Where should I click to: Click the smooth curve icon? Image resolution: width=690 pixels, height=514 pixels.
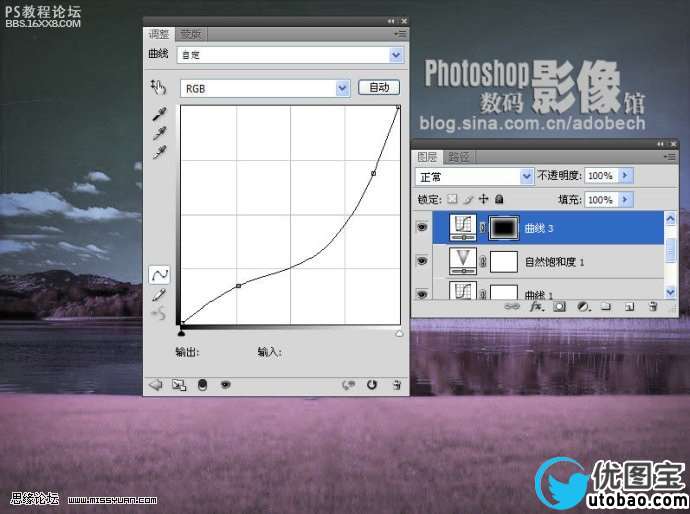(x=159, y=313)
